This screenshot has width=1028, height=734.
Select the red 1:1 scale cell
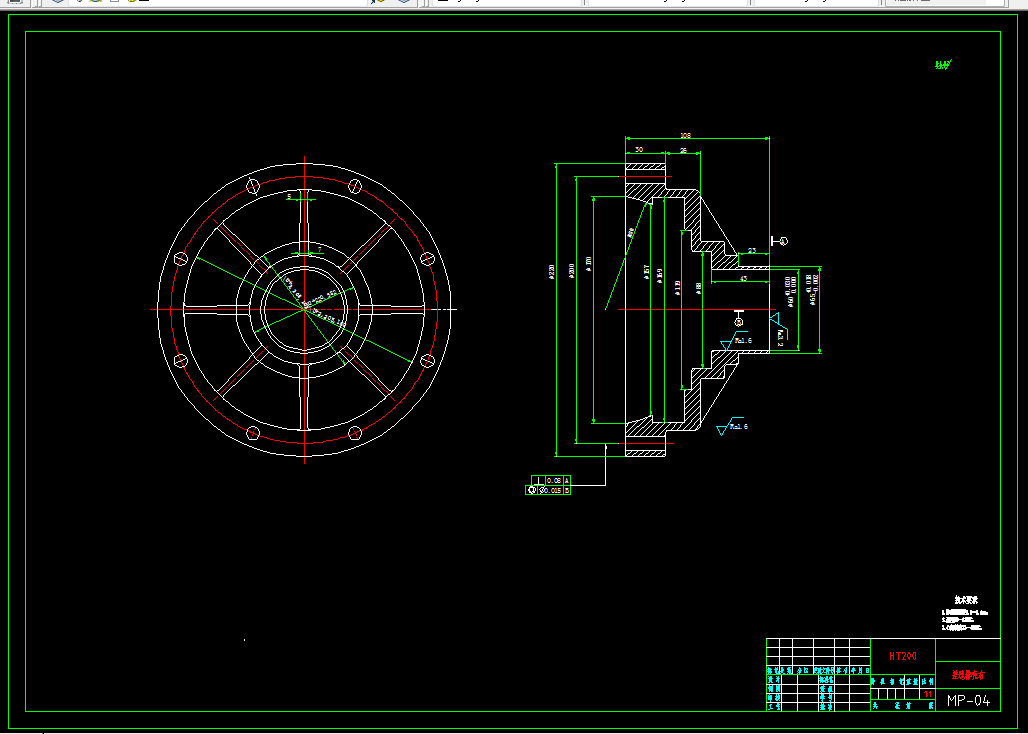[928, 693]
